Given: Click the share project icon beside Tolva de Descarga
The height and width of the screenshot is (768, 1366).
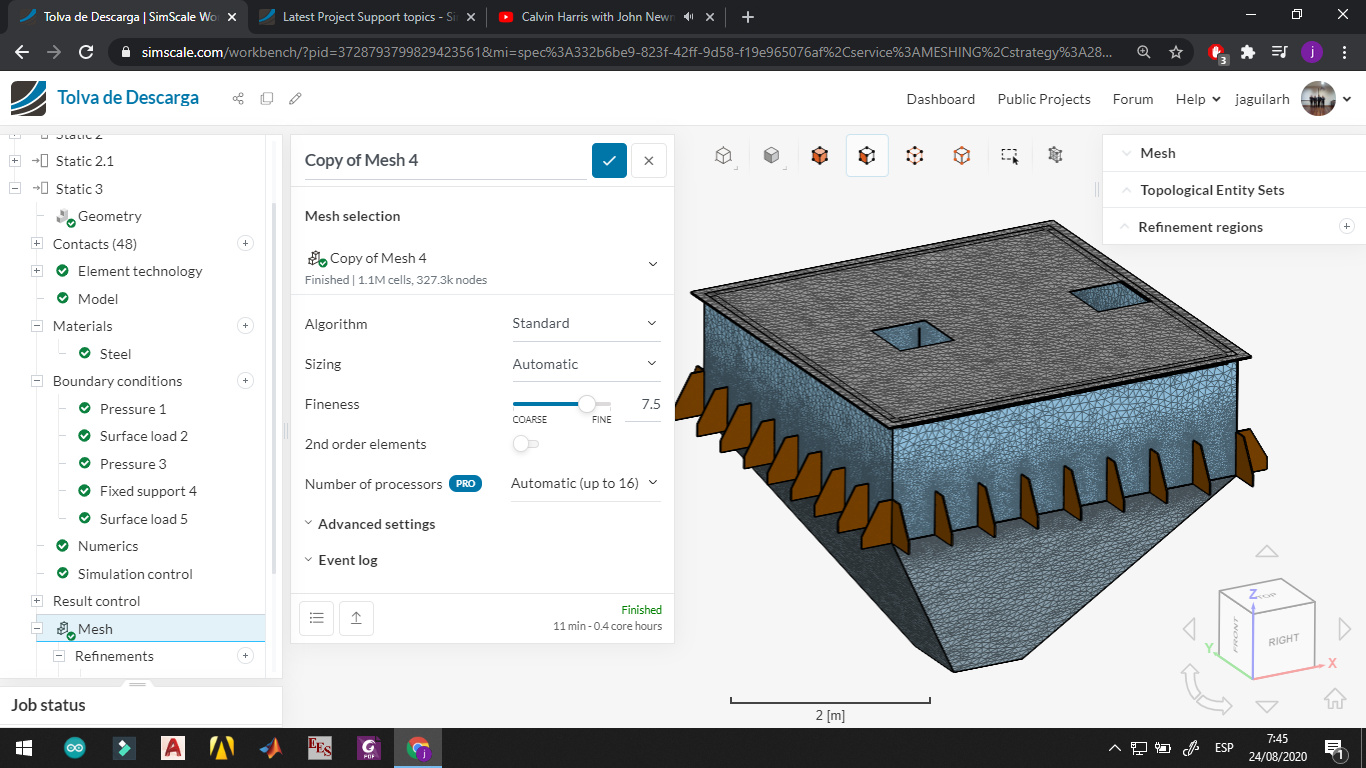Looking at the screenshot, I should click(238, 98).
